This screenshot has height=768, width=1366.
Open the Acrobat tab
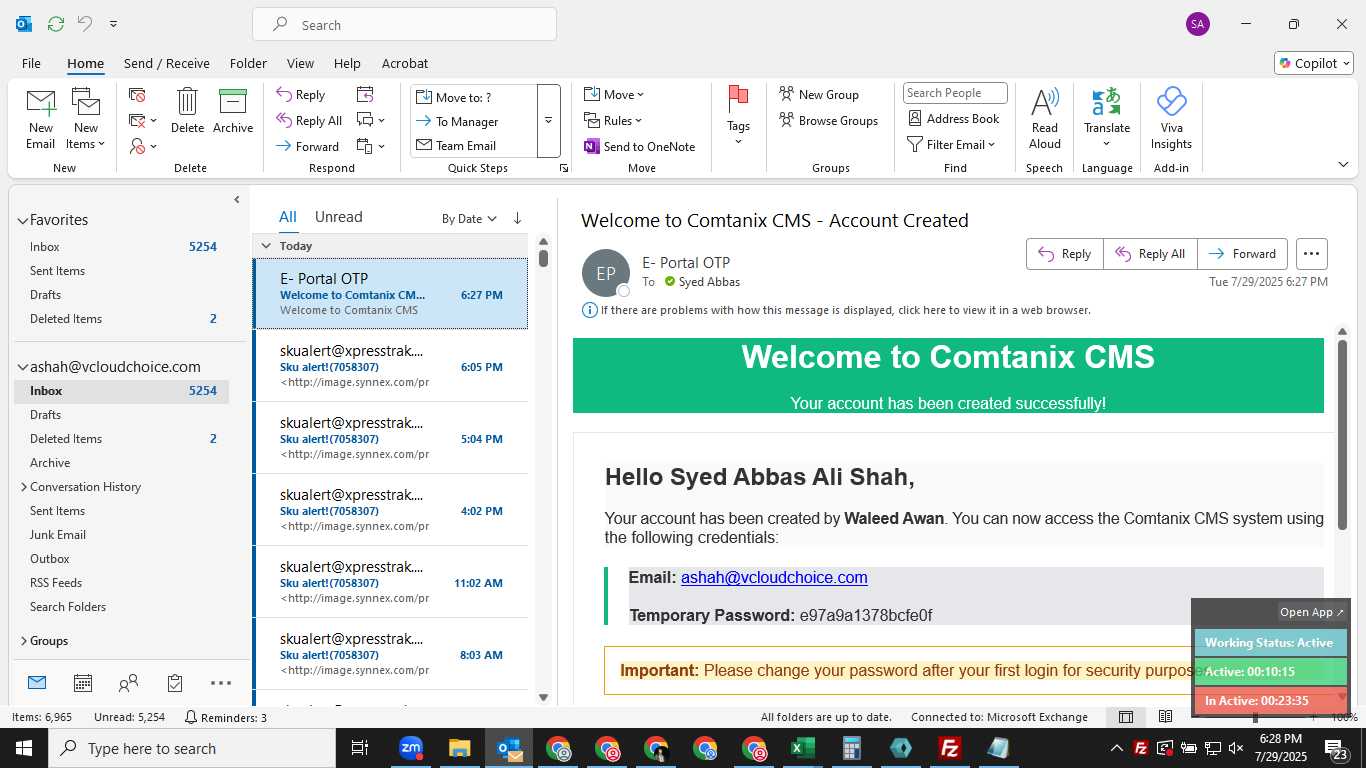pos(405,63)
